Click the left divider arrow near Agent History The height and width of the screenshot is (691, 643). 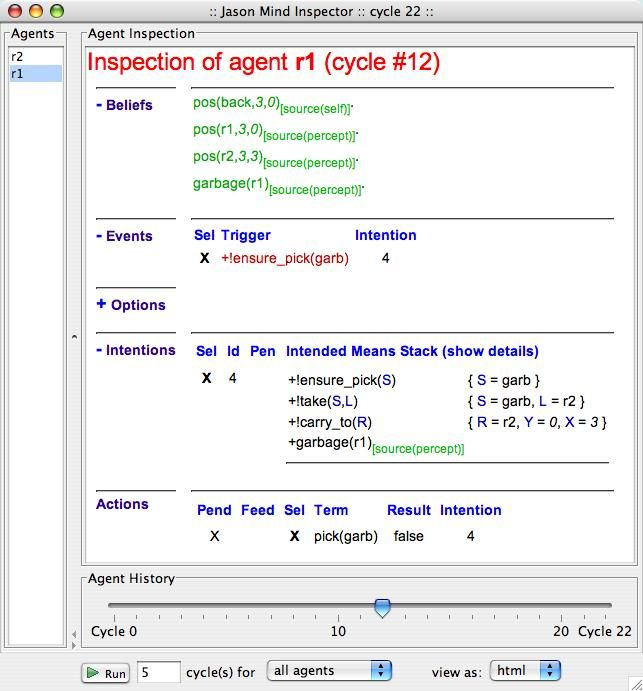pos(74,634)
